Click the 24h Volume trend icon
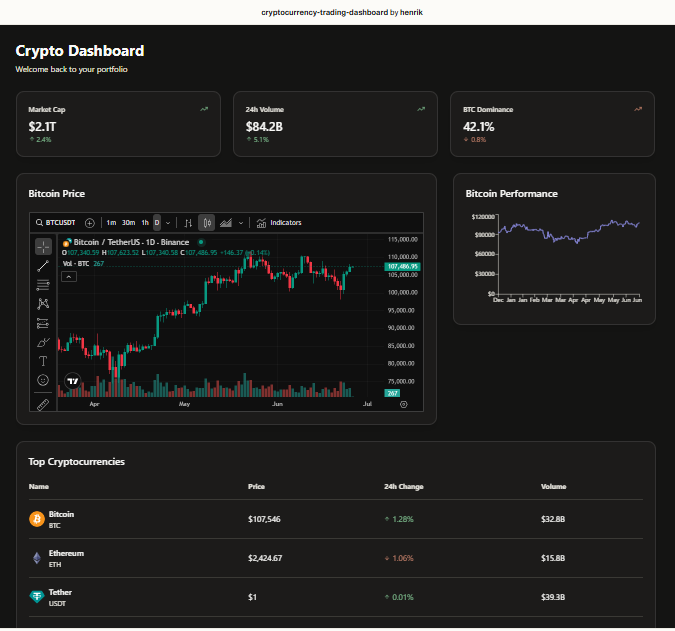Viewport: 675px width, 631px height. click(421, 109)
